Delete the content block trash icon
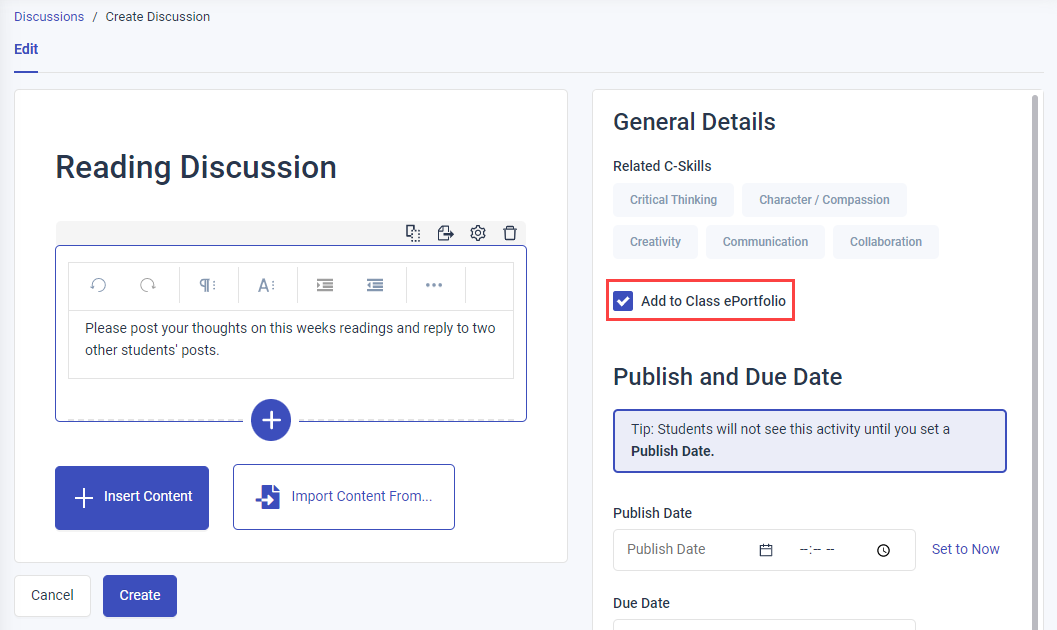Image resolution: width=1057 pixels, height=630 pixels. point(510,233)
